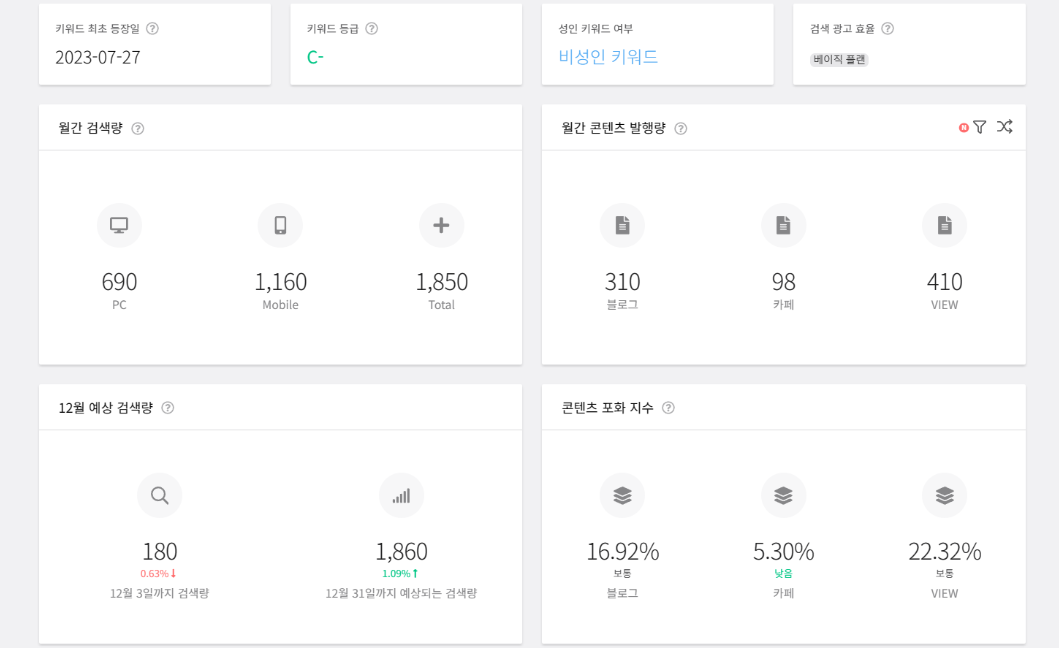Viewport: 1059px width, 648px height.
Task: Click the magnifier icon in 12월 예상 검색량
Action: click(x=159, y=495)
